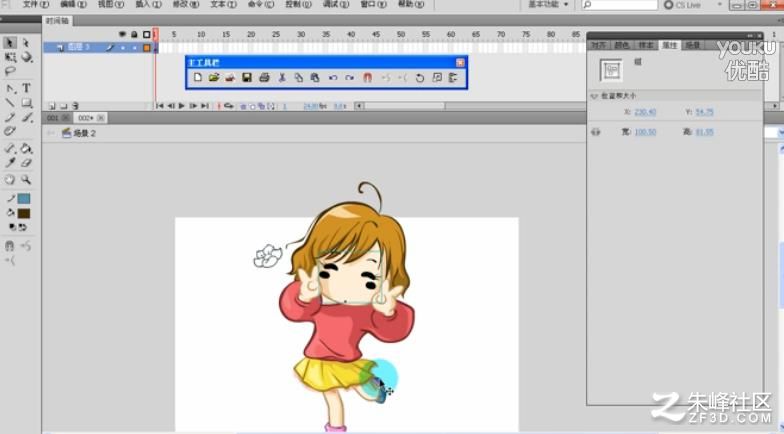784x434 pixels.
Task: Select the Deco tool
Action: point(10,132)
